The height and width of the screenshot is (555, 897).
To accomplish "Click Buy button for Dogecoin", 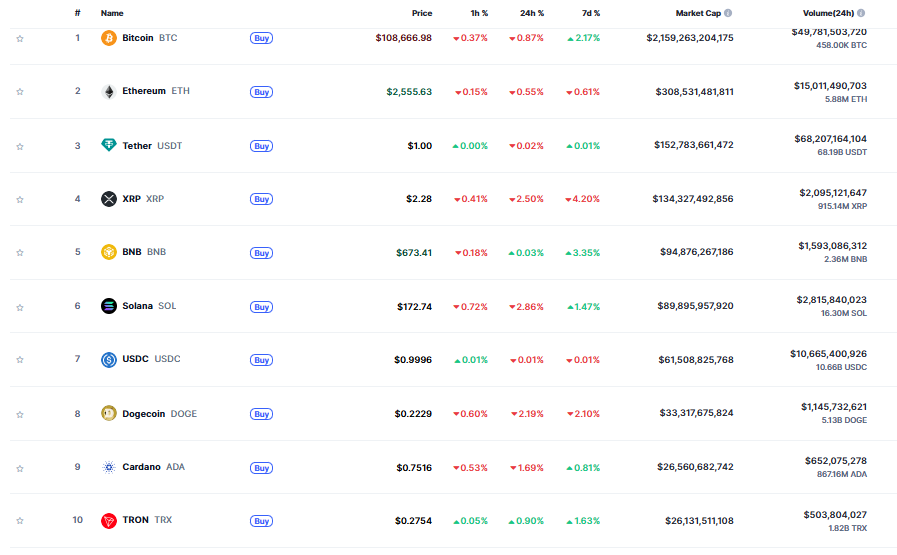I will coord(261,414).
